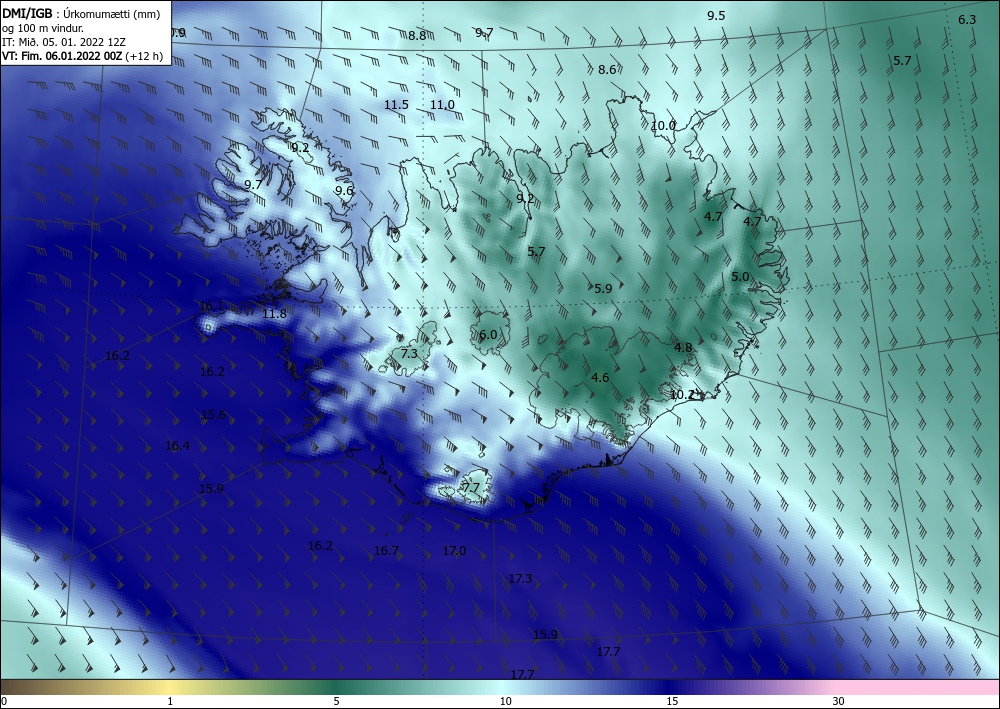
Task: Pick the pink segment of the color scale
Action: pos(918,687)
